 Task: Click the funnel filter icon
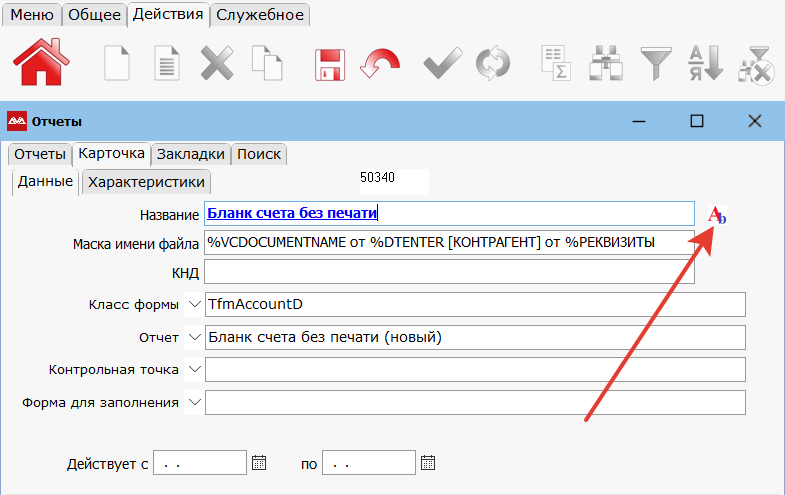click(656, 64)
